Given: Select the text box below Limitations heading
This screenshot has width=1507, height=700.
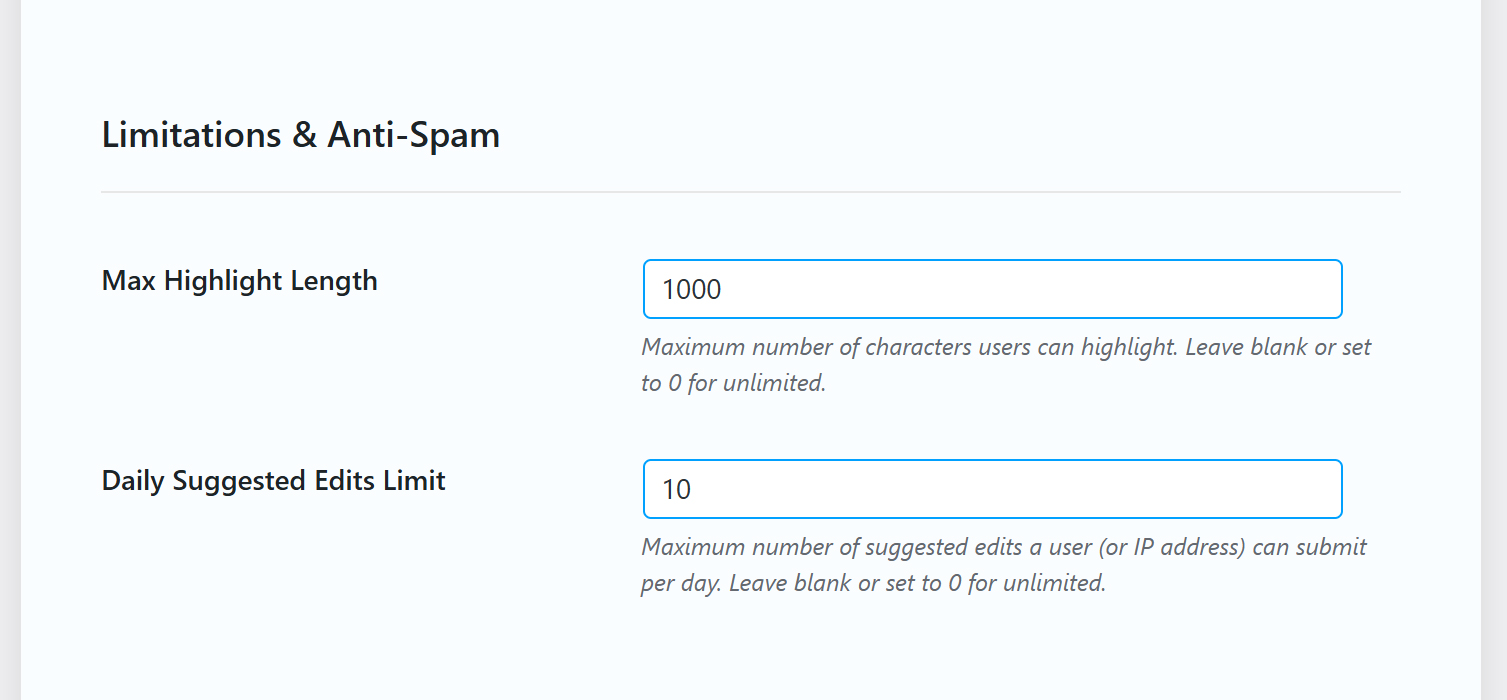Looking at the screenshot, I should coord(992,290).
